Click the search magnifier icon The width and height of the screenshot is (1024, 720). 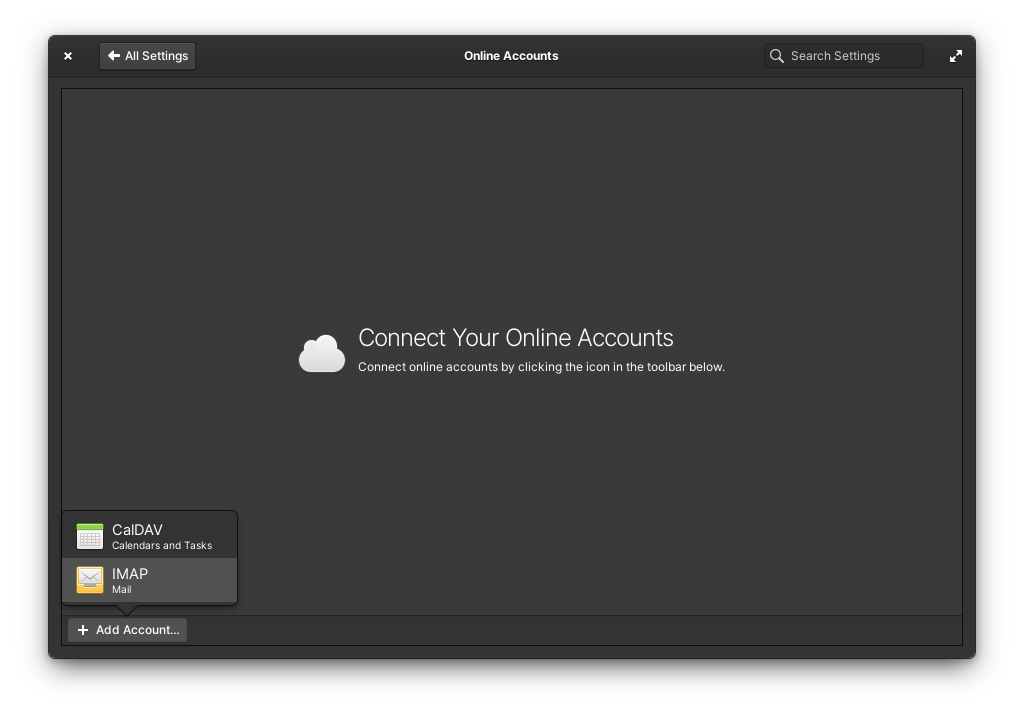(x=777, y=56)
